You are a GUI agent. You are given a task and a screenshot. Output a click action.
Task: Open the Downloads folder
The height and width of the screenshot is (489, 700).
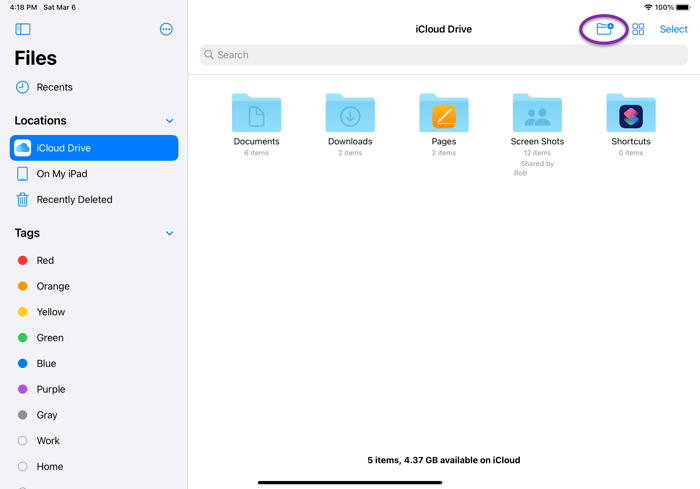[350, 115]
